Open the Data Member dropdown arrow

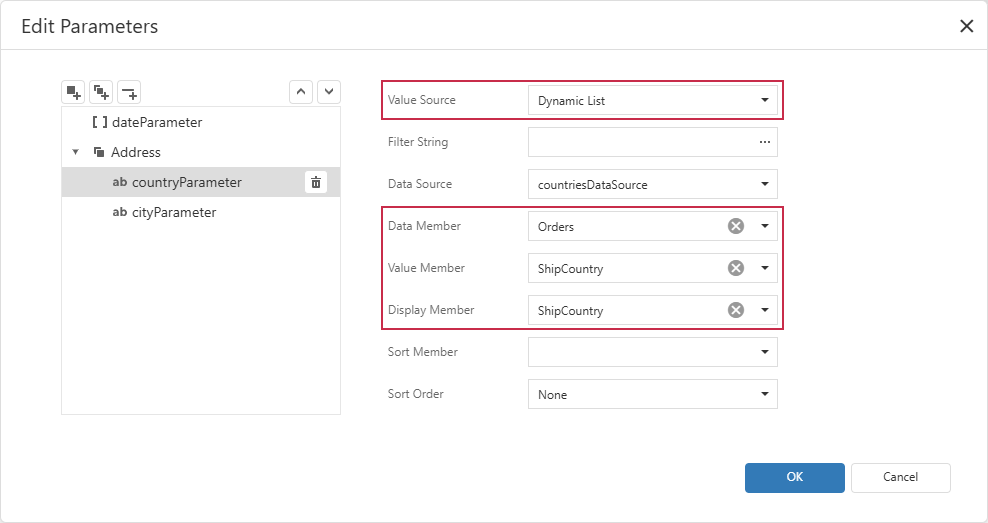pyautogui.click(x=765, y=226)
